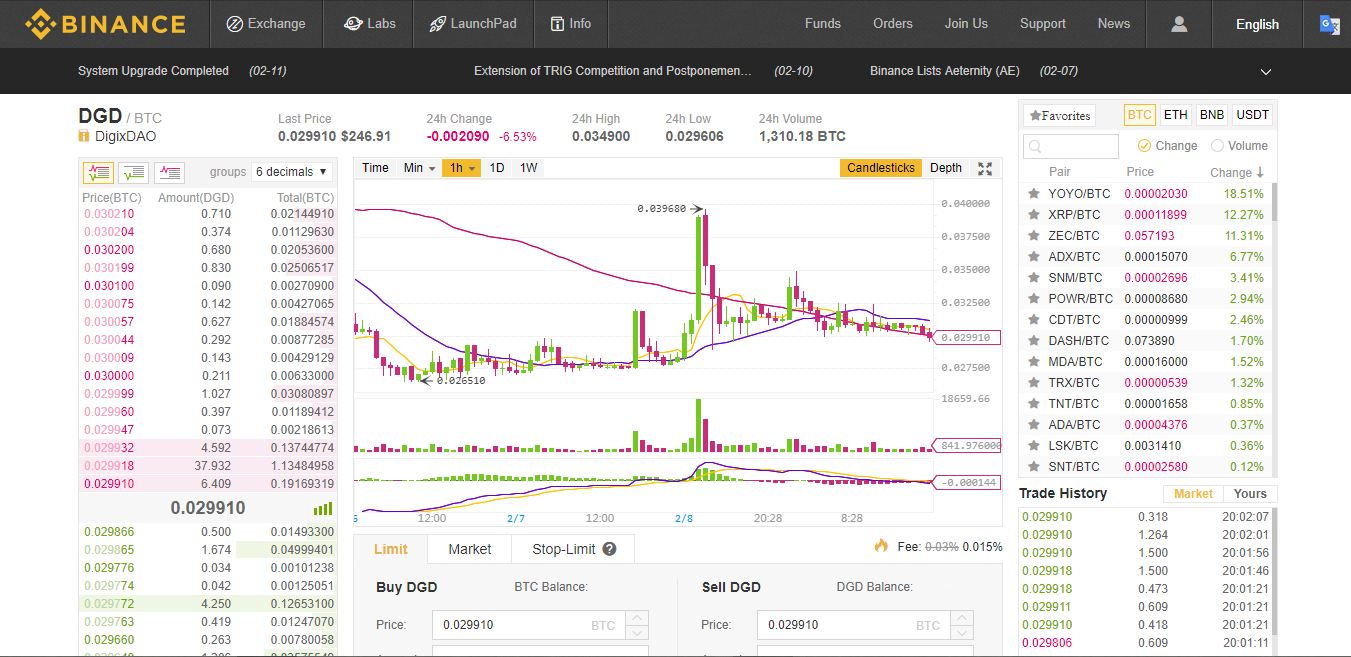This screenshot has width=1351, height=657.
Task: Increase Buy DGD price stepper
Action: (637, 618)
